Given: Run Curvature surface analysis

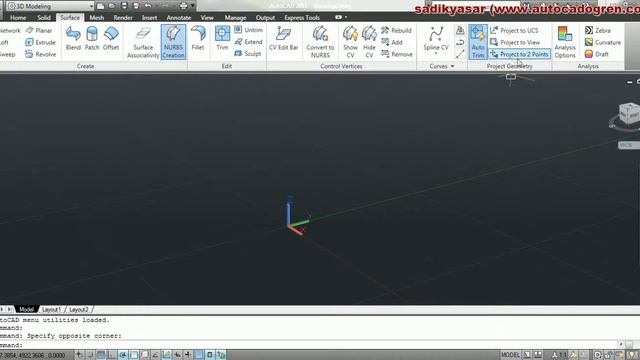Looking at the screenshot, I should click(x=602, y=42).
